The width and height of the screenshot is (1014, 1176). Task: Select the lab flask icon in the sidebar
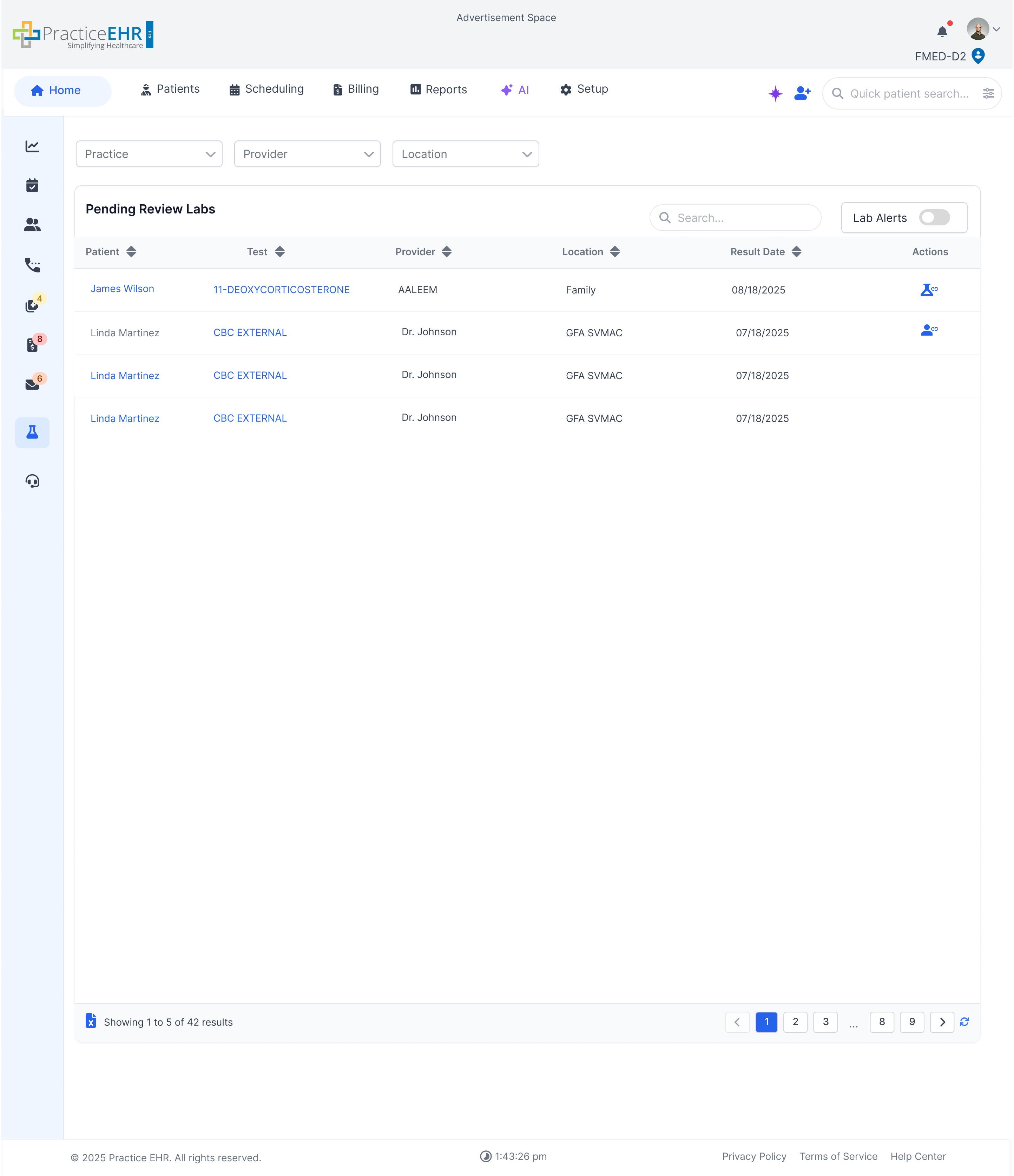[32, 432]
